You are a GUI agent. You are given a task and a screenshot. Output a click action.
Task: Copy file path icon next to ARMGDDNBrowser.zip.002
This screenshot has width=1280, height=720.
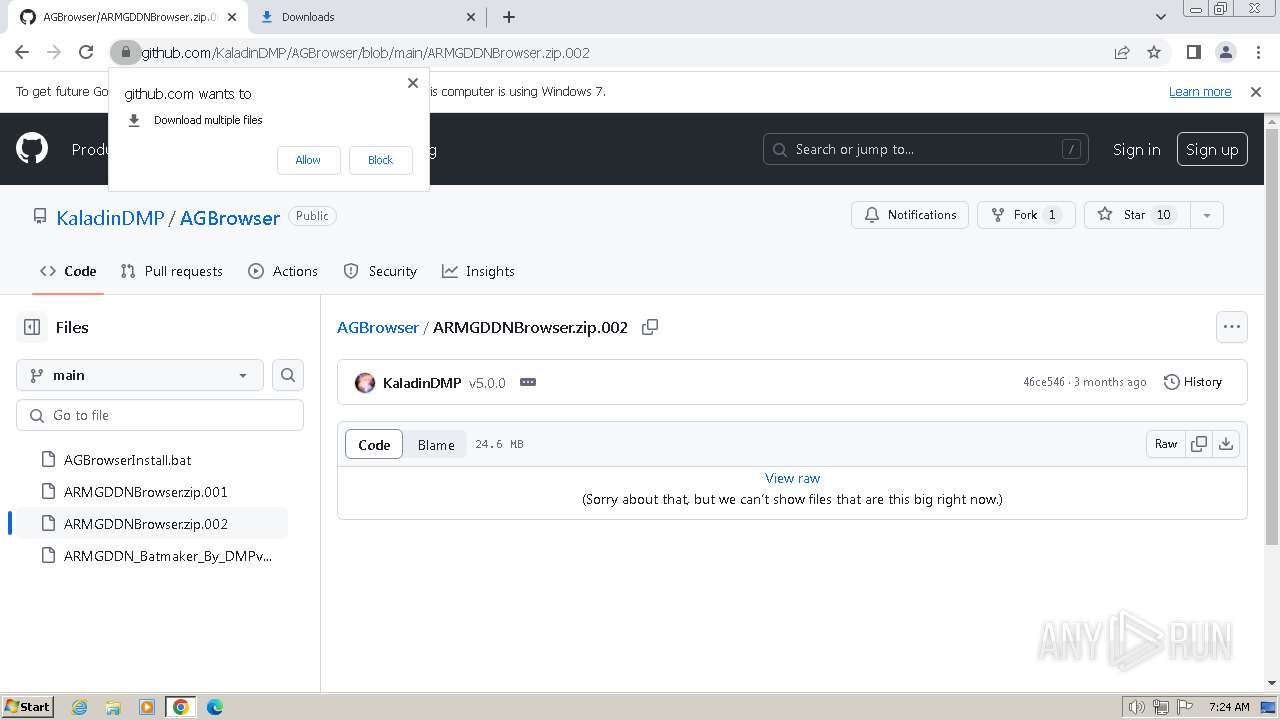[x=650, y=327]
